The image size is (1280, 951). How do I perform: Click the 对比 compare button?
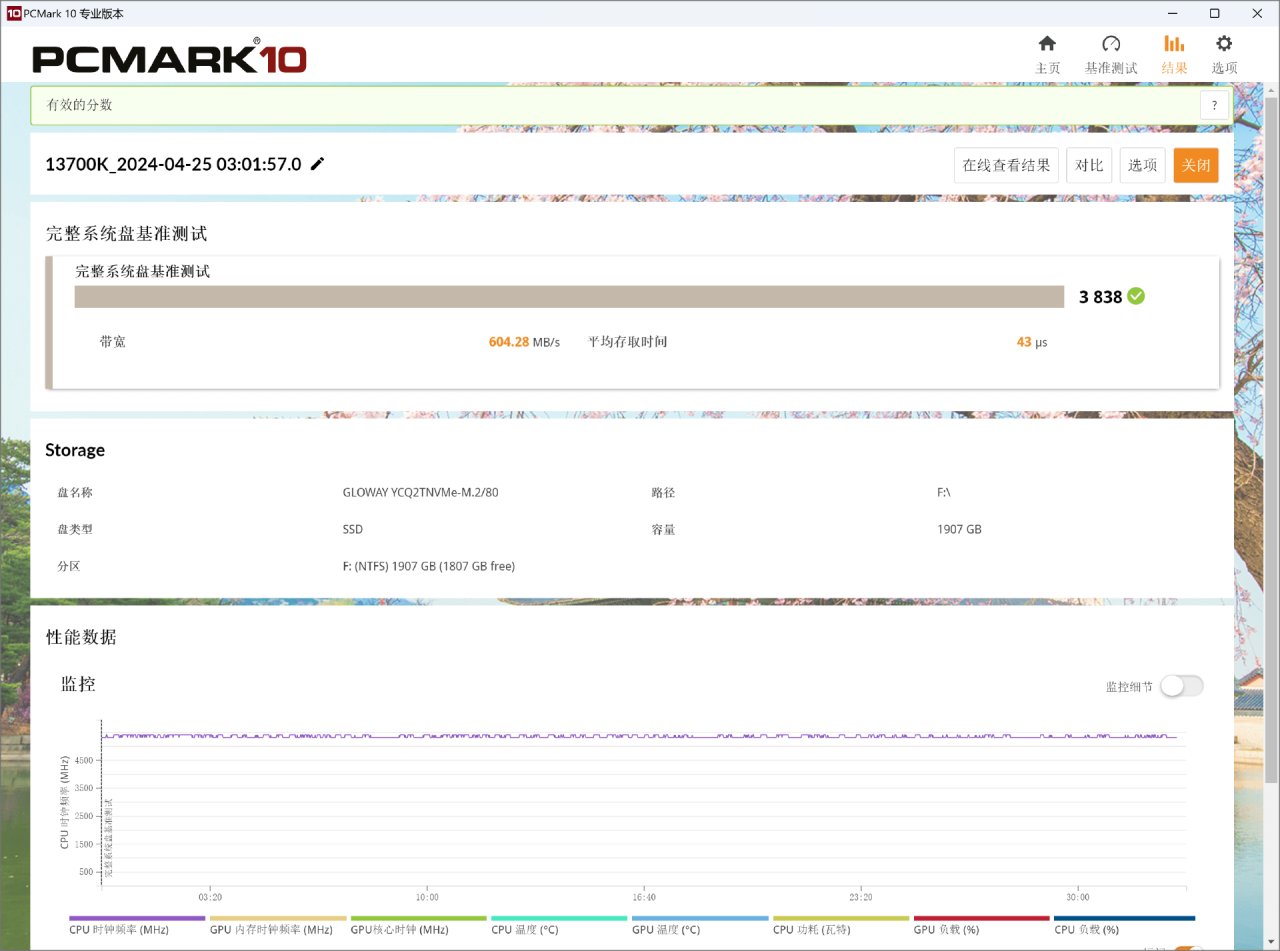point(1089,165)
